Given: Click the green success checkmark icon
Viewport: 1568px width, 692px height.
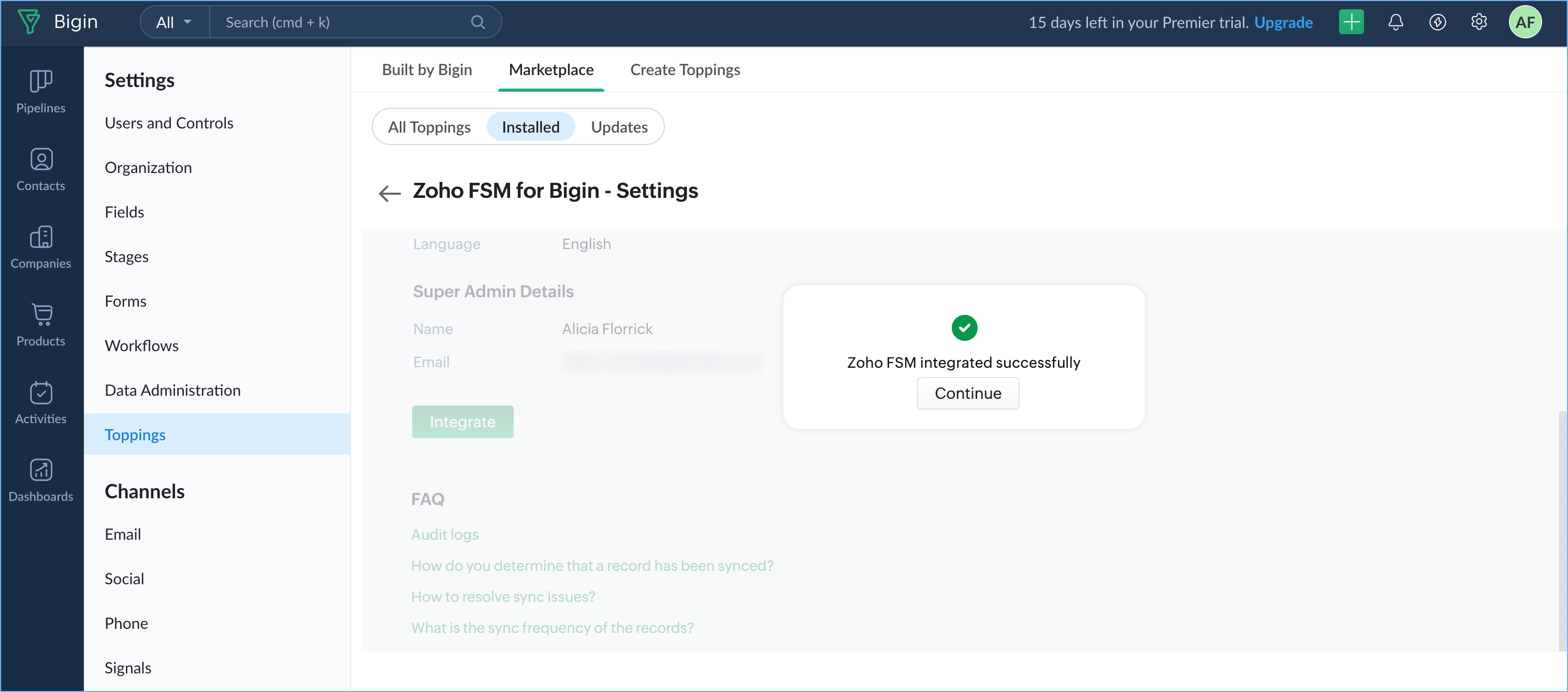Looking at the screenshot, I should click(964, 328).
